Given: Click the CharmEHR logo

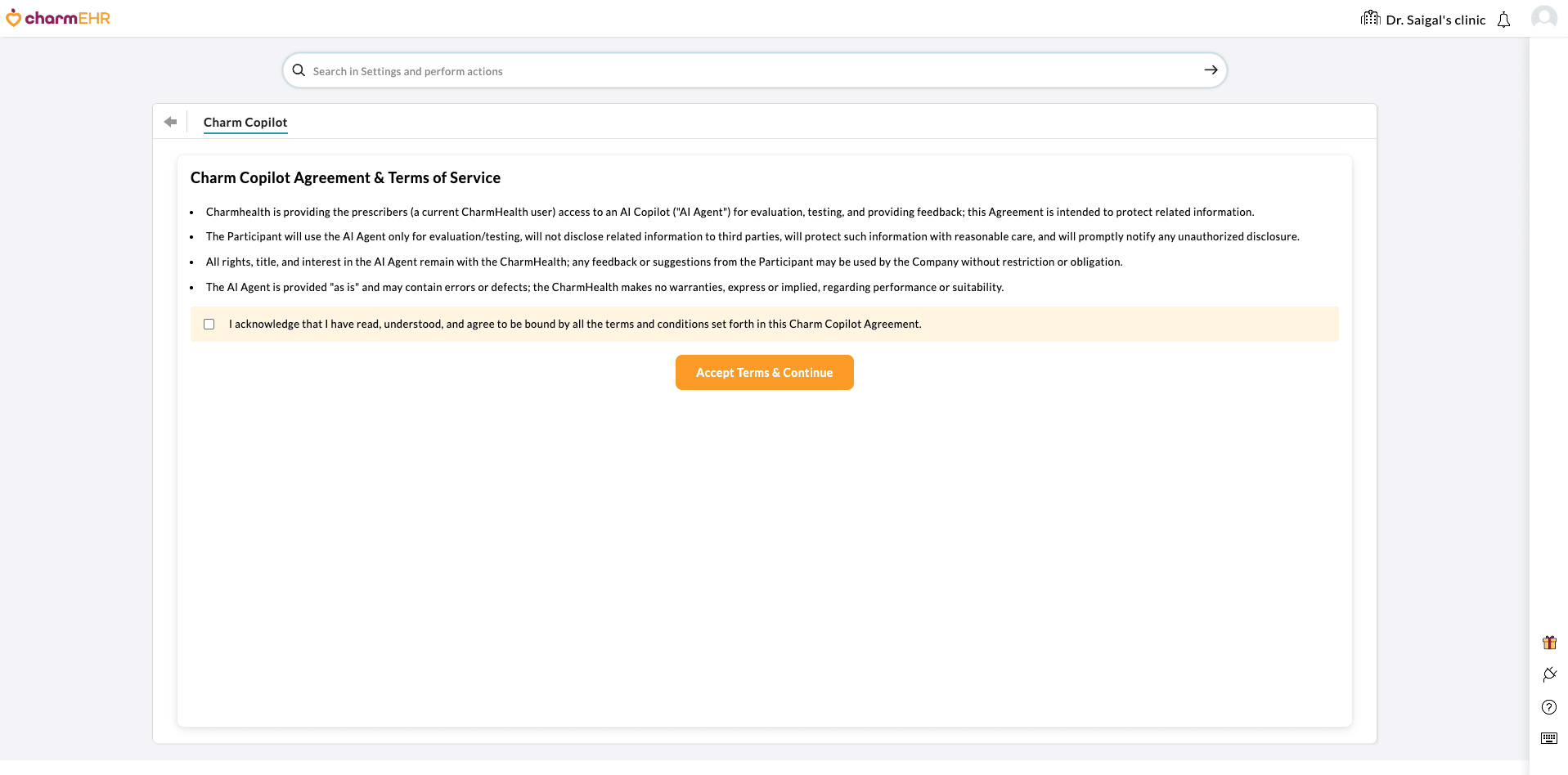Looking at the screenshot, I should pyautogui.click(x=58, y=18).
